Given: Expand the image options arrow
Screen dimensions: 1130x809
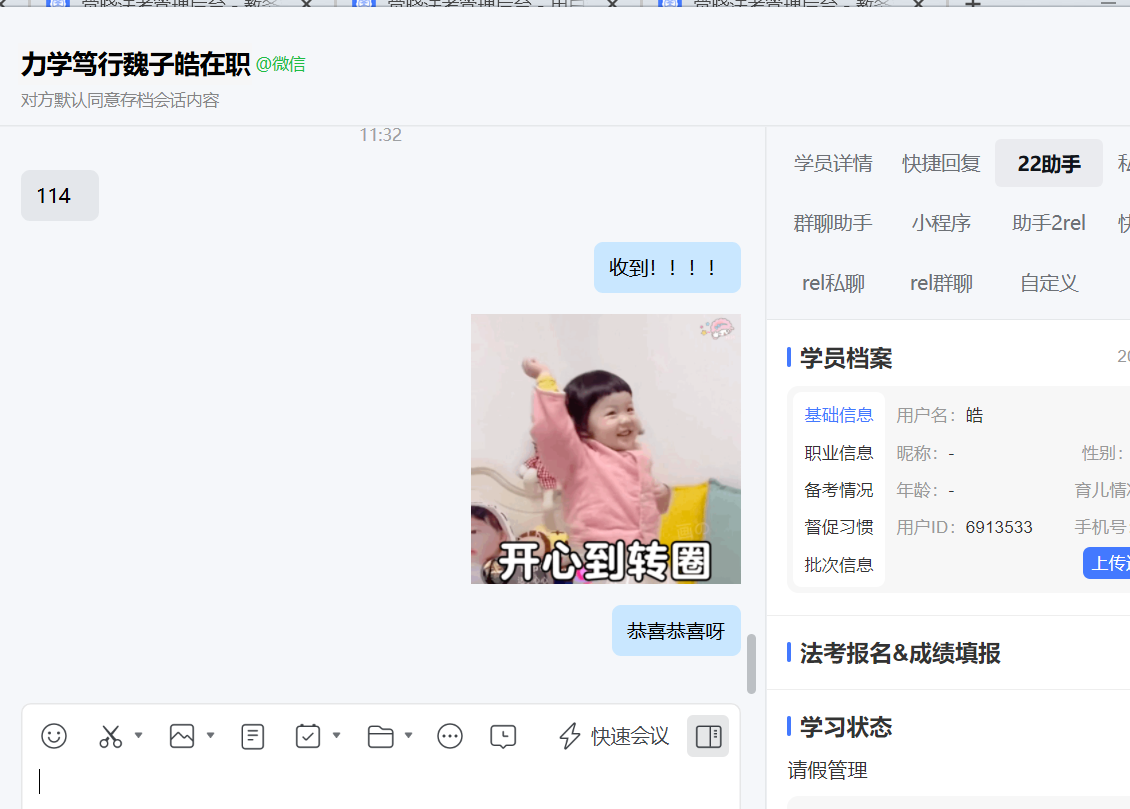Looking at the screenshot, I should 210,736.
